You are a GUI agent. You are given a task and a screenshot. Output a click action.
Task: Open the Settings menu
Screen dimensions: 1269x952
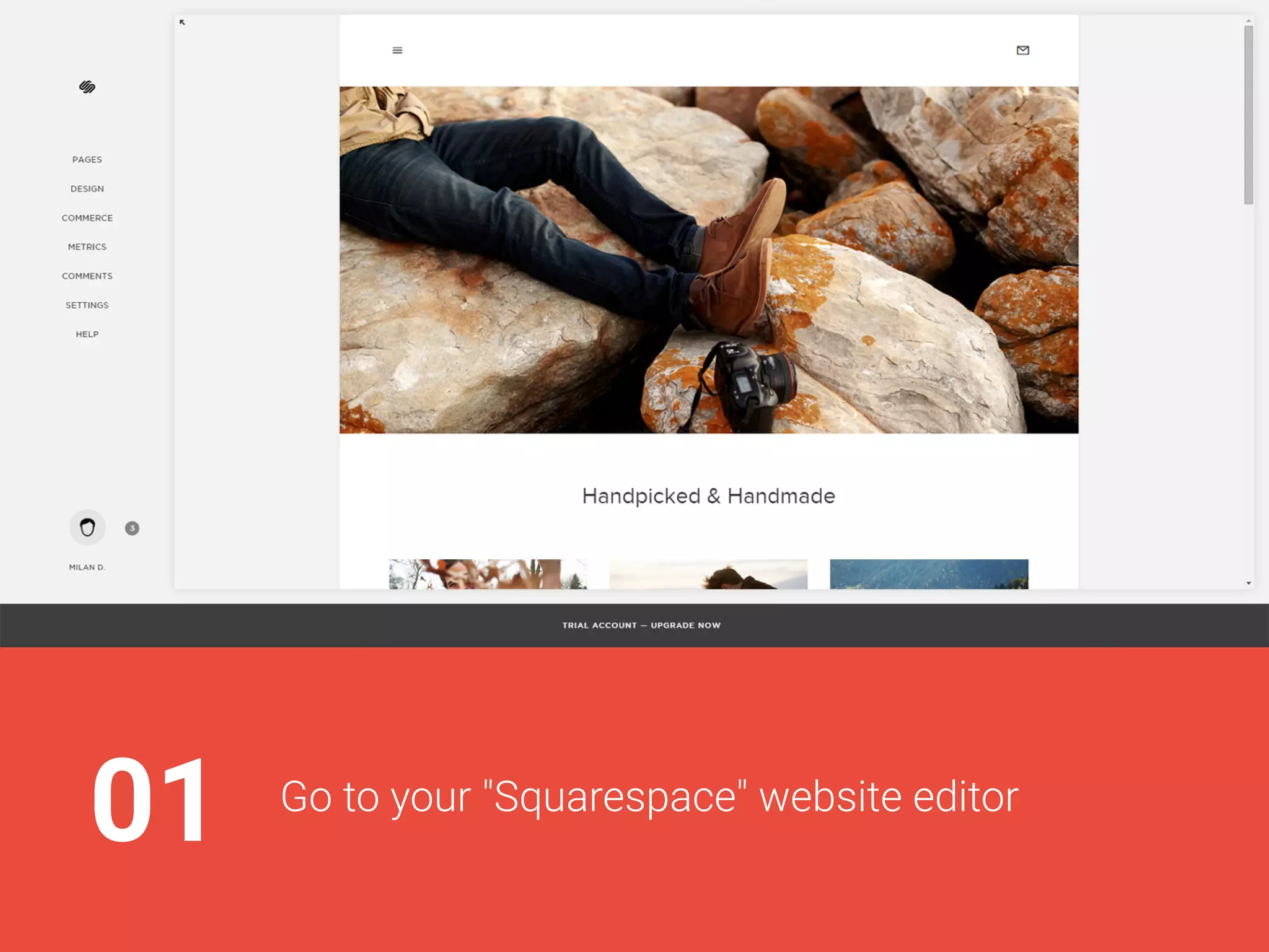[87, 305]
